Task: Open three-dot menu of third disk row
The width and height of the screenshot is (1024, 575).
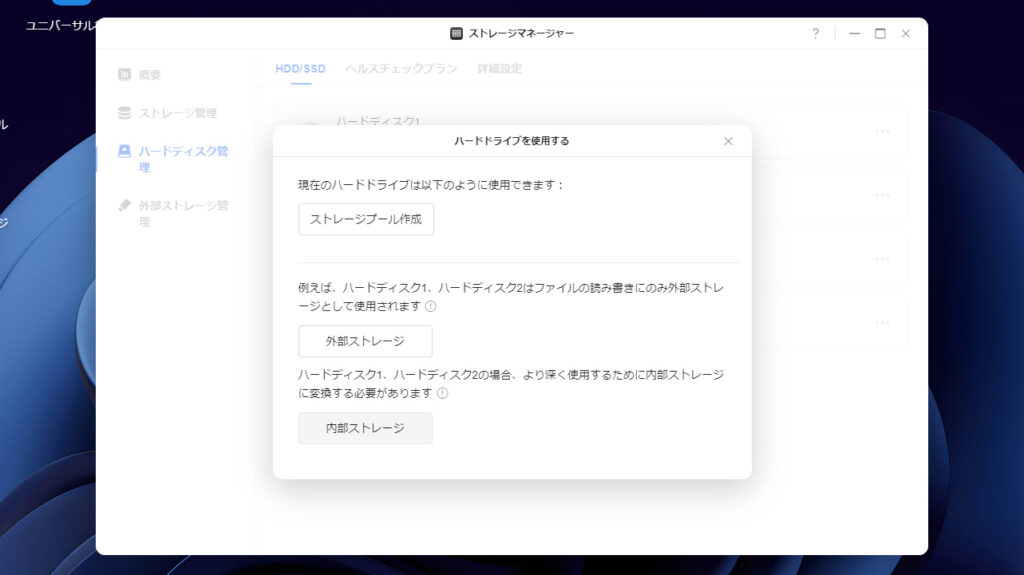Action: click(882, 258)
